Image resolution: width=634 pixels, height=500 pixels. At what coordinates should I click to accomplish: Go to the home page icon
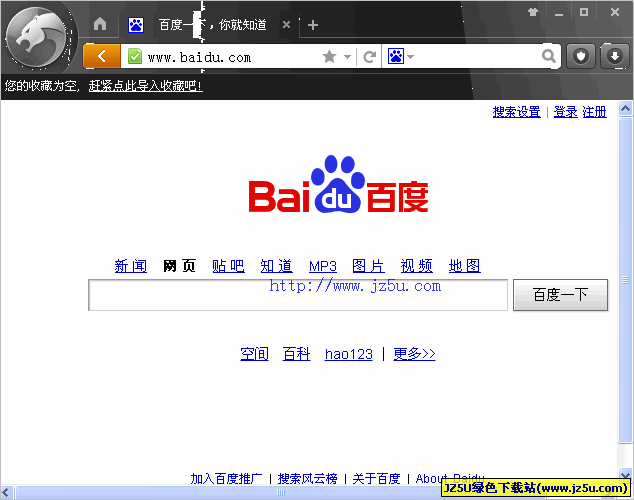coord(100,24)
